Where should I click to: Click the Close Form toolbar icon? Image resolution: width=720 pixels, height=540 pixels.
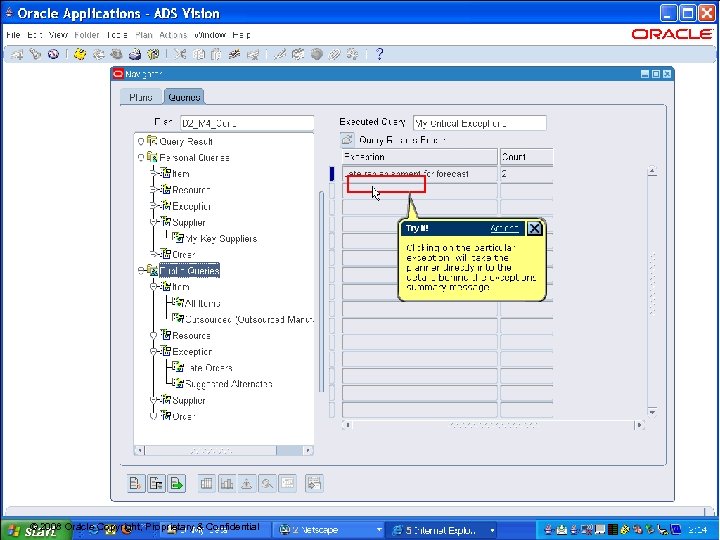click(153, 54)
